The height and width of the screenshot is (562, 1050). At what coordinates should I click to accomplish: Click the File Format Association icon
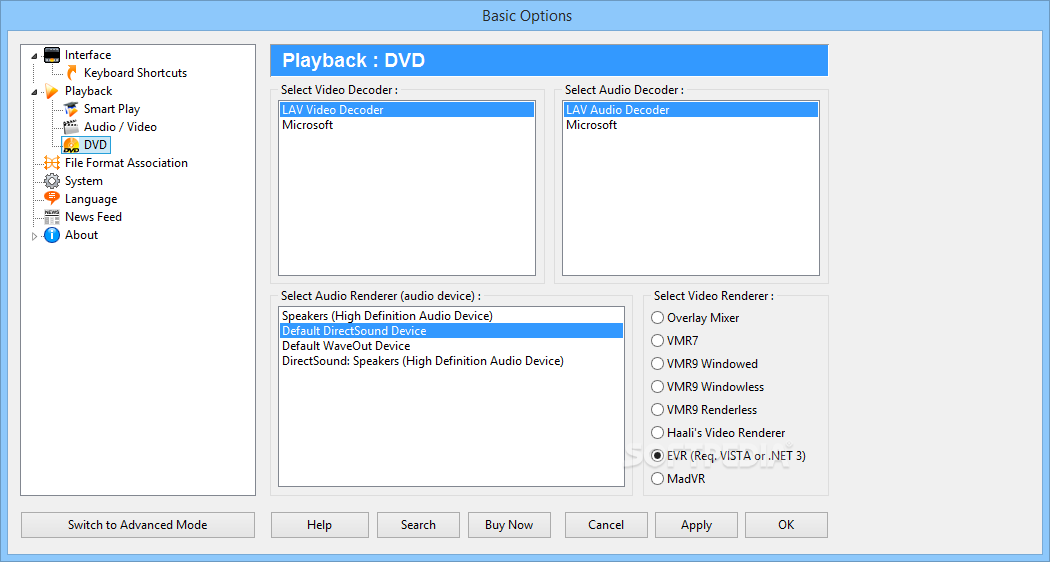click(52, 163)
